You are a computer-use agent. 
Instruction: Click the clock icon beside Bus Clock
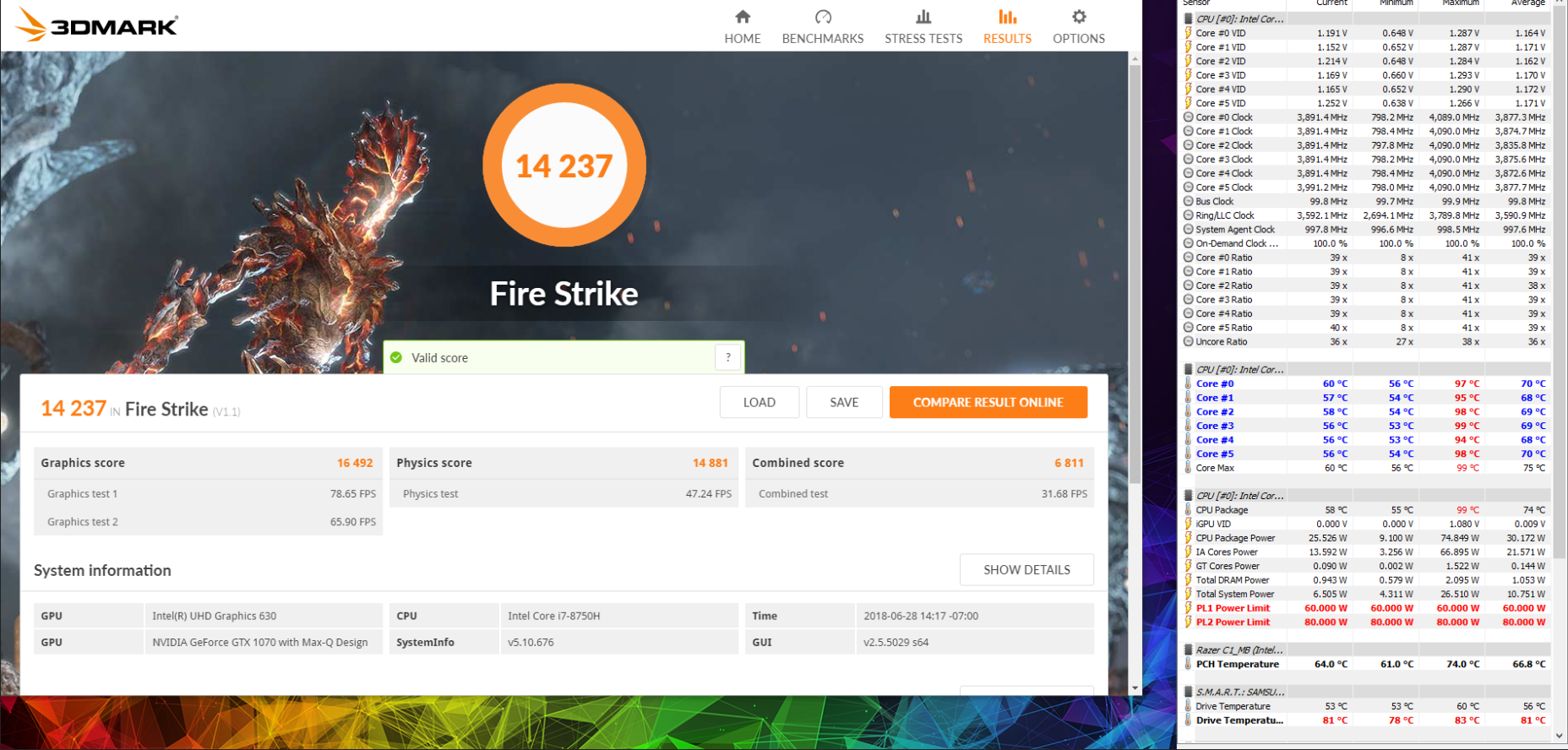[1189, 201]
